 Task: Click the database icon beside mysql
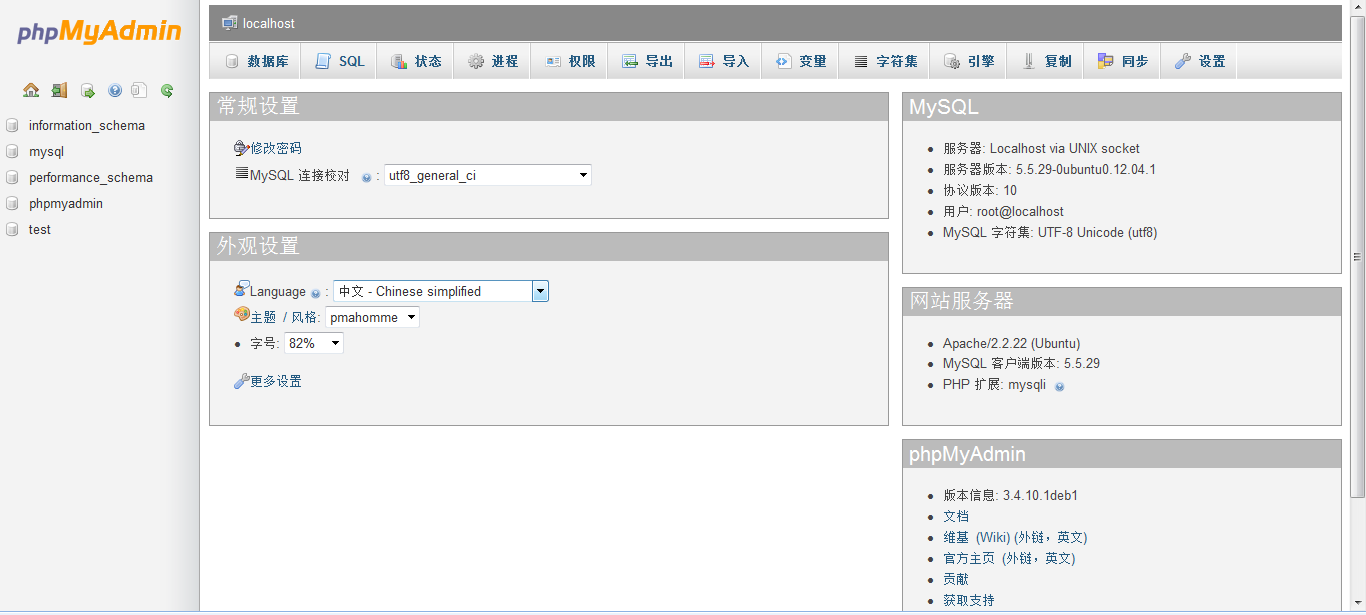(x=12, y=152)
